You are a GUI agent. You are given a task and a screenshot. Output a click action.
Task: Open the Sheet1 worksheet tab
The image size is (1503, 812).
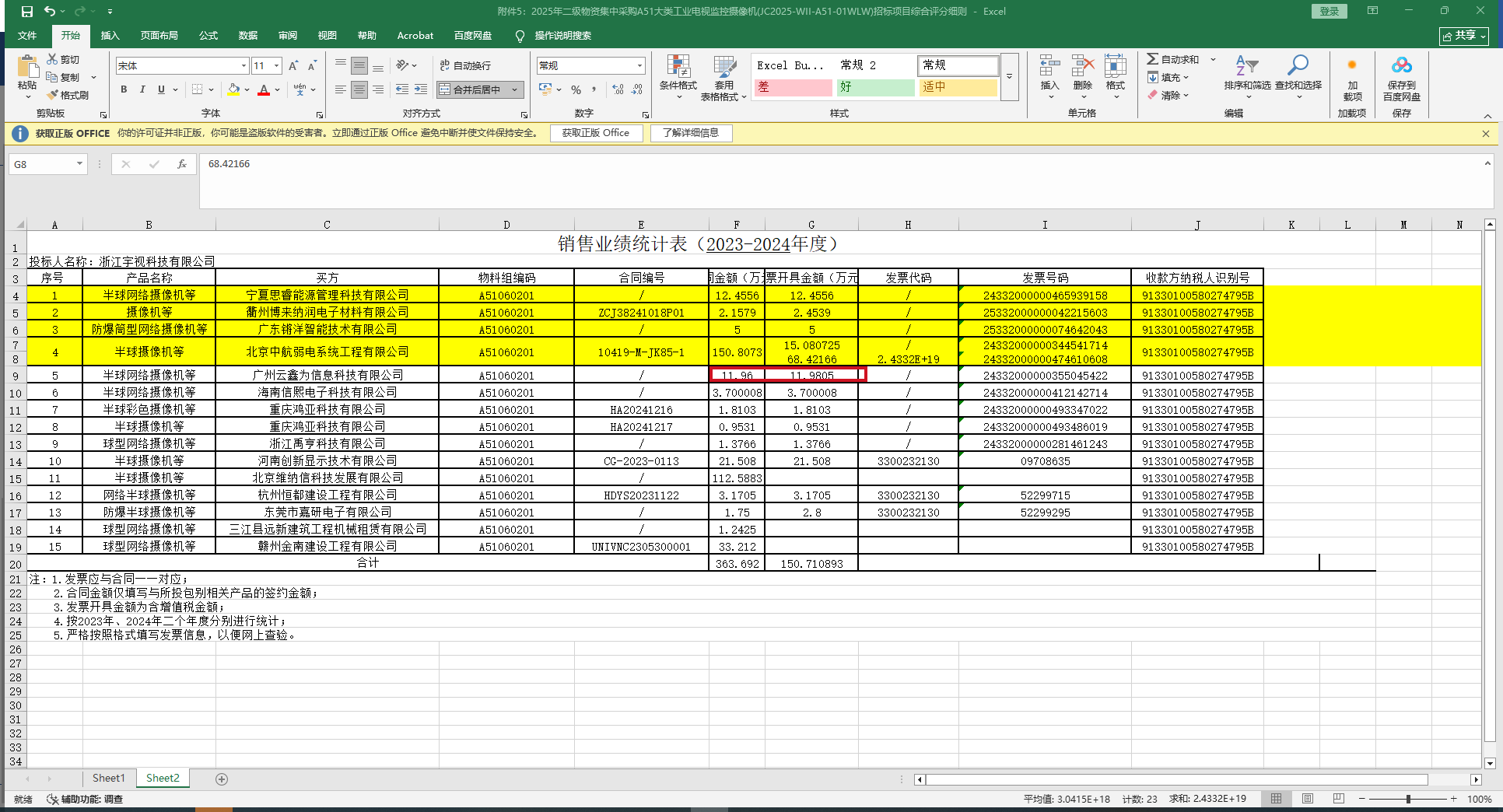[108, 778]
